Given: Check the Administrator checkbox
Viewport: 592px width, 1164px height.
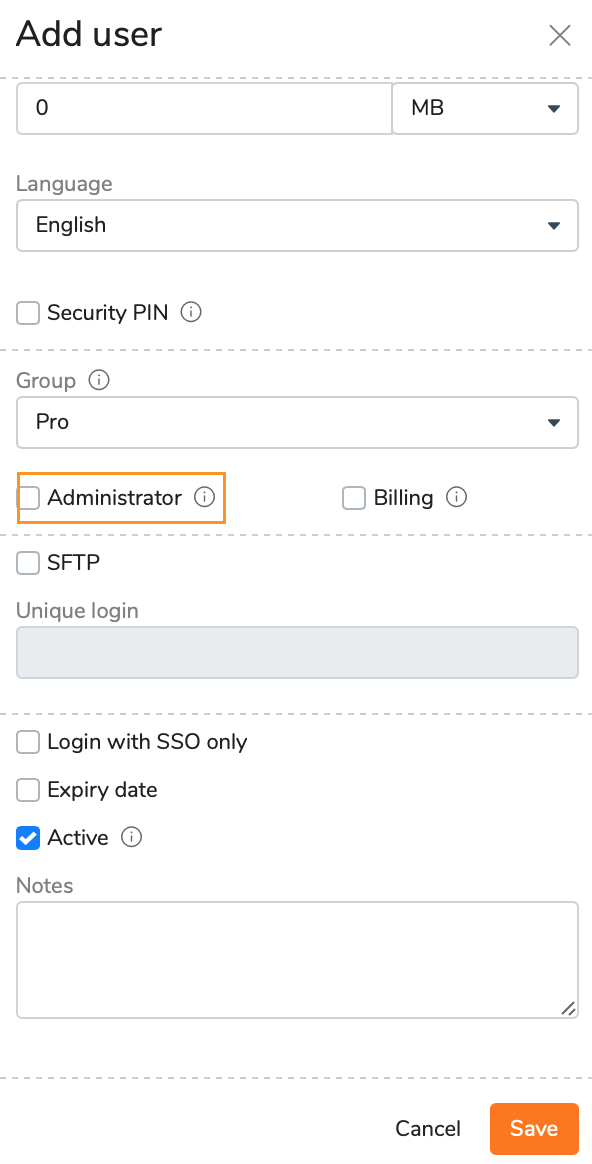Looking at the screenshot, I should coord(28,498).
